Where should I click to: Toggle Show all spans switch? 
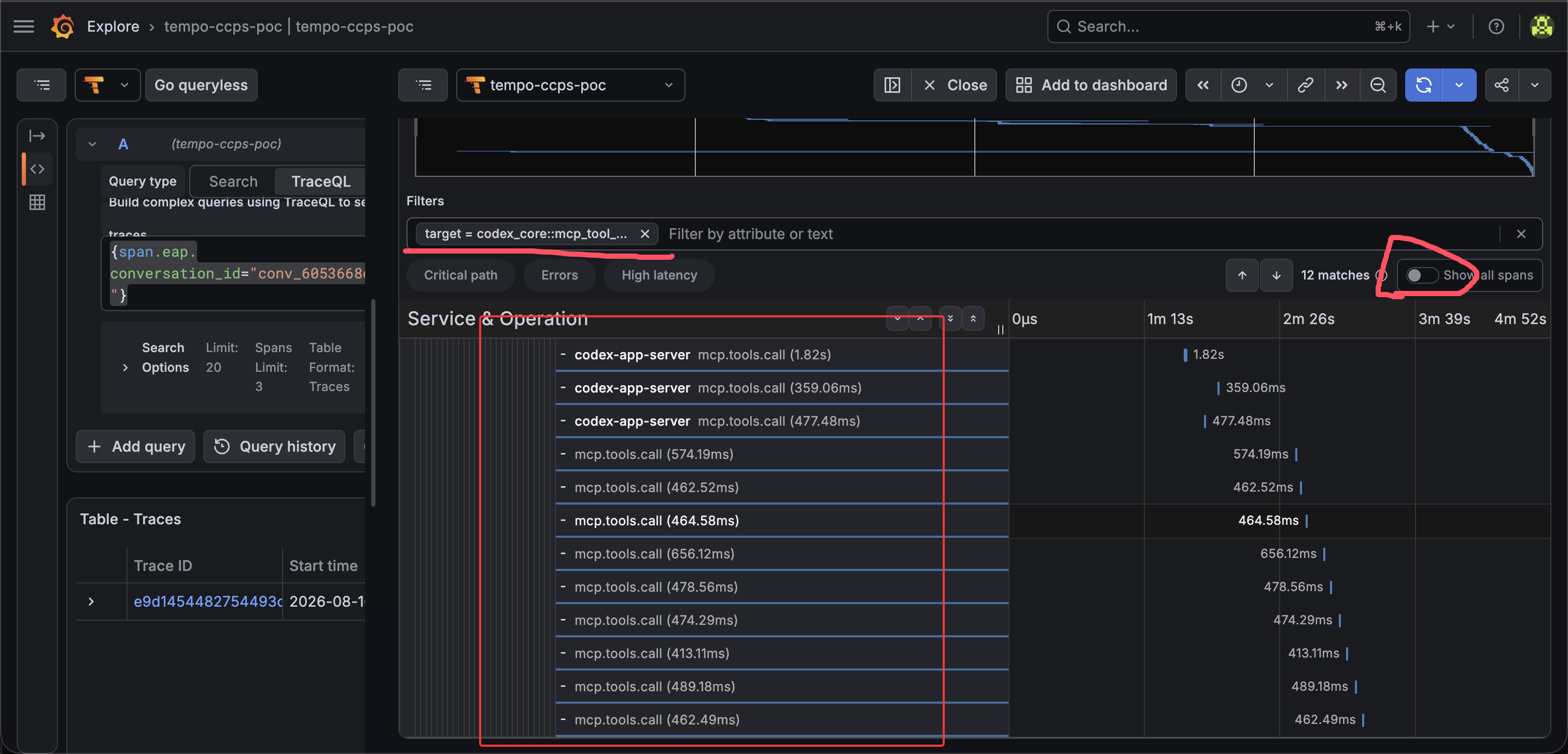click(x=1422, y=275)
